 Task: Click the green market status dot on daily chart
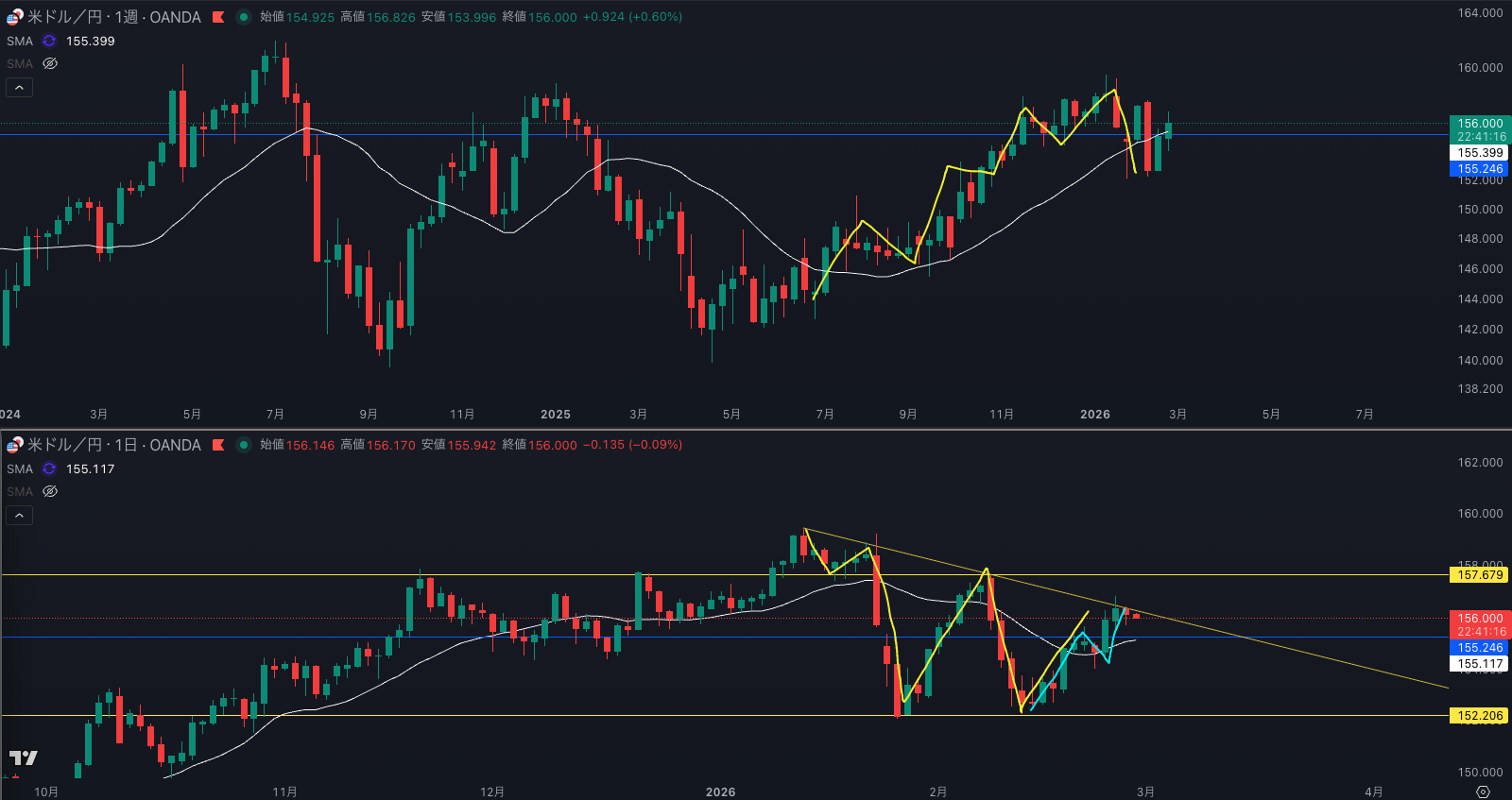pos(244,445)
